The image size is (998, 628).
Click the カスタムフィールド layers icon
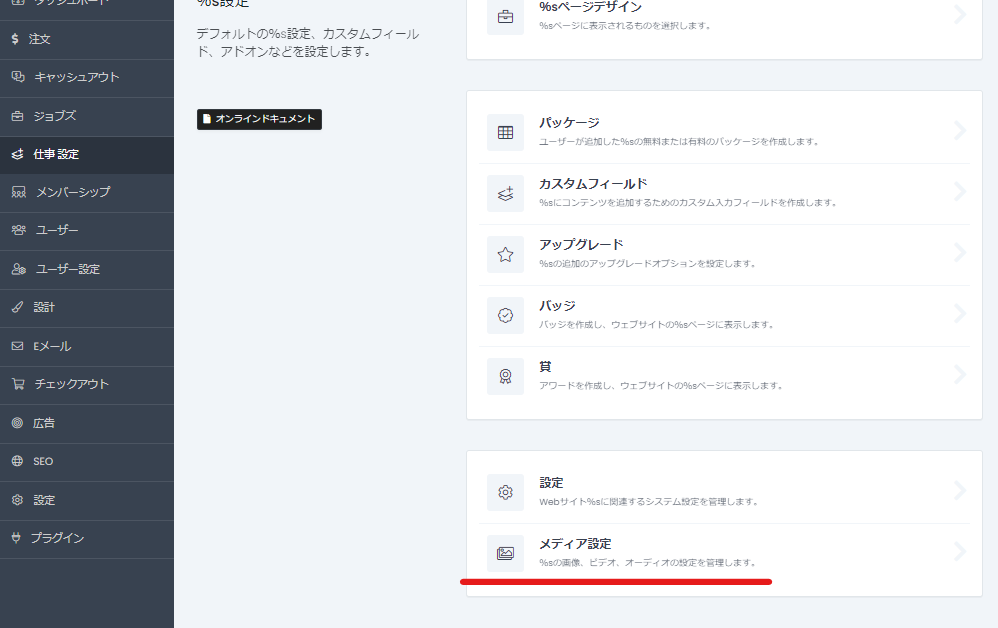[505, 193]
